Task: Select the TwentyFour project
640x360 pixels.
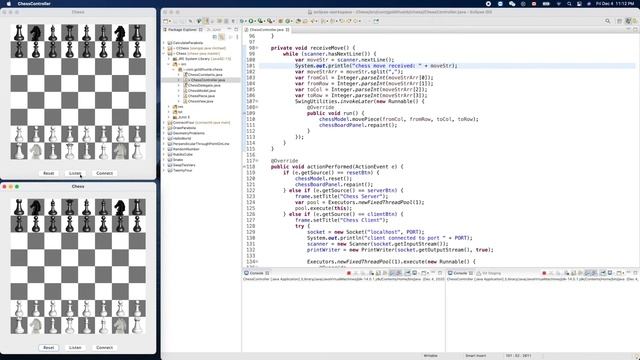Action: [182, 170]
